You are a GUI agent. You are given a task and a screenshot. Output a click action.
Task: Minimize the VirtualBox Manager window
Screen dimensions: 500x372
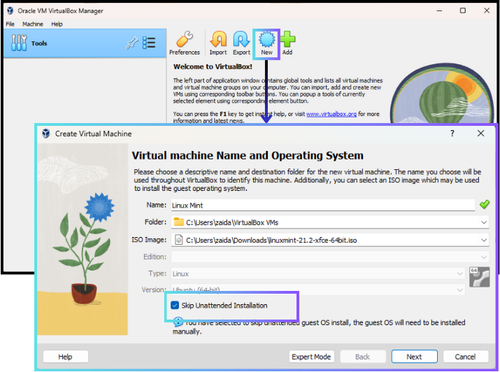click(x=439, y=11)
